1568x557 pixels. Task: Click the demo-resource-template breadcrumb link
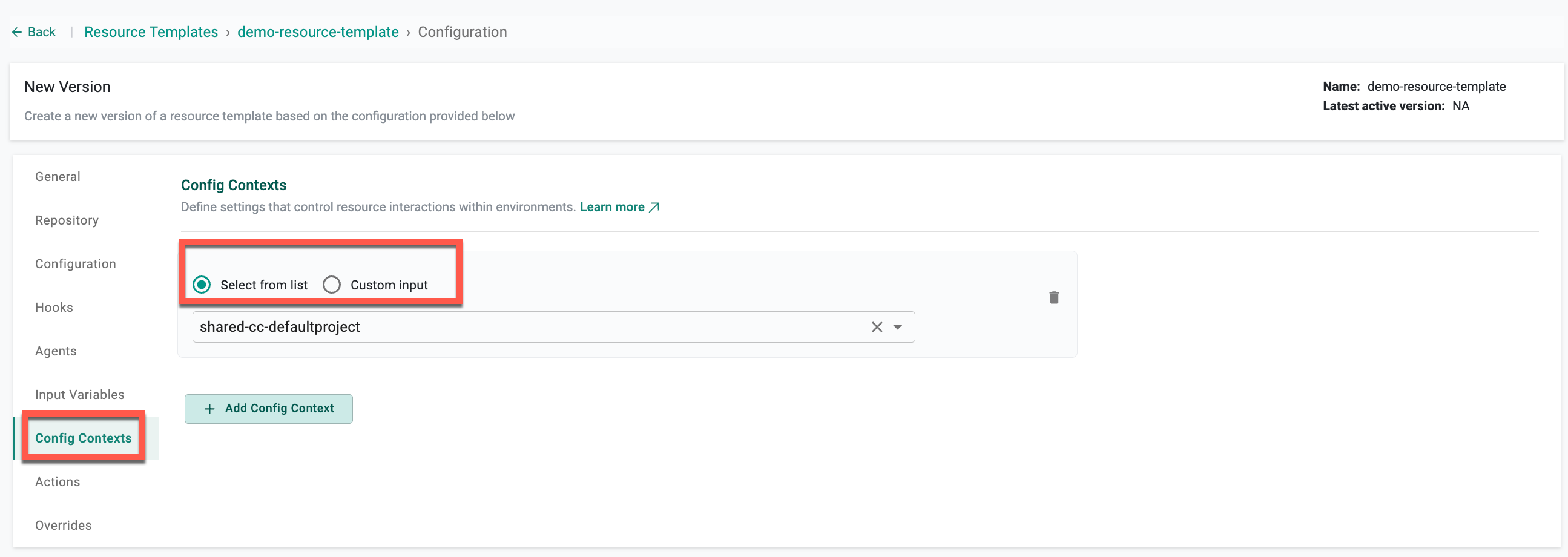[318, 32]
